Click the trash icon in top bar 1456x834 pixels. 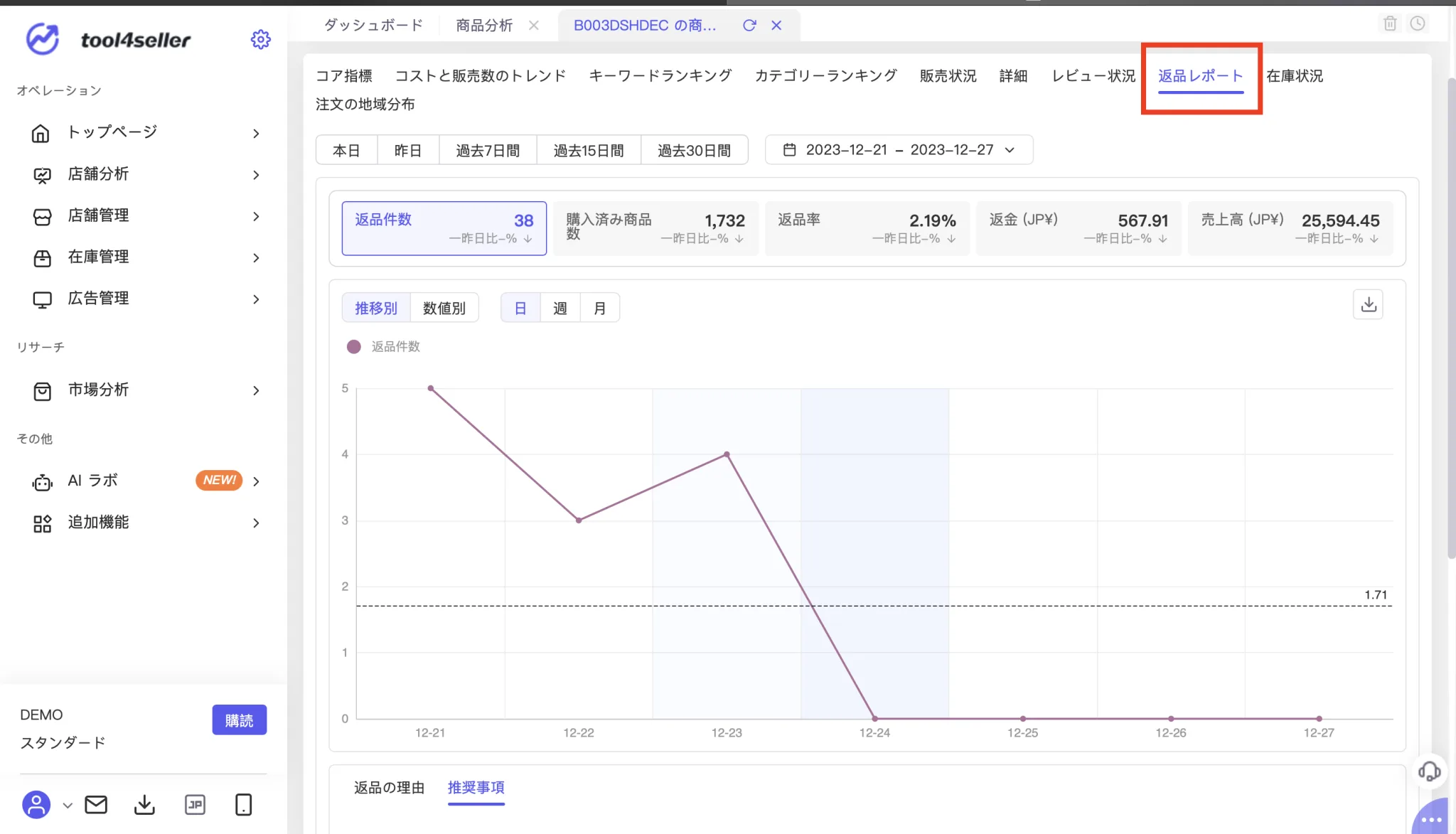point(1391,23)
